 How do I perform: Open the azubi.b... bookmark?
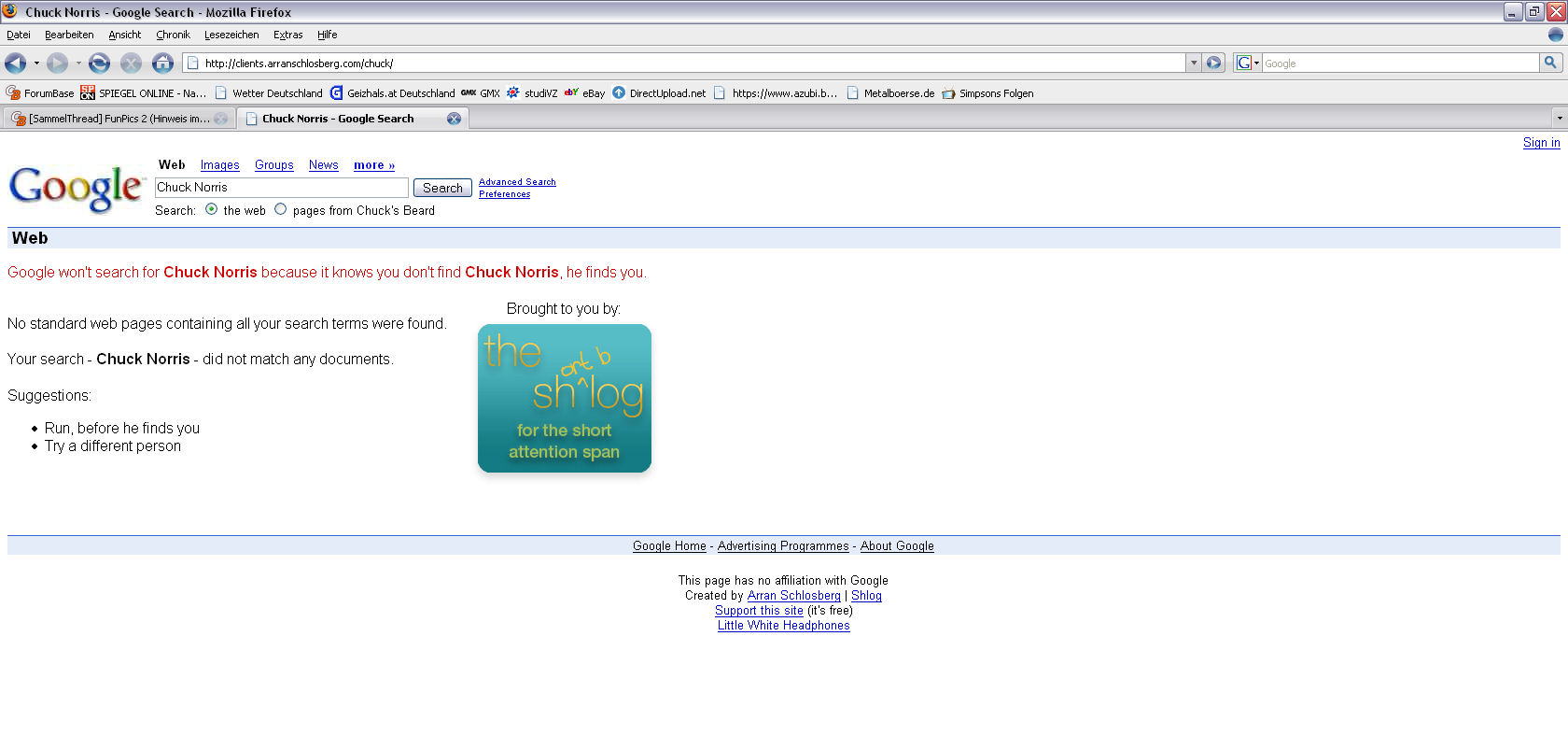[x=776, y=92]
